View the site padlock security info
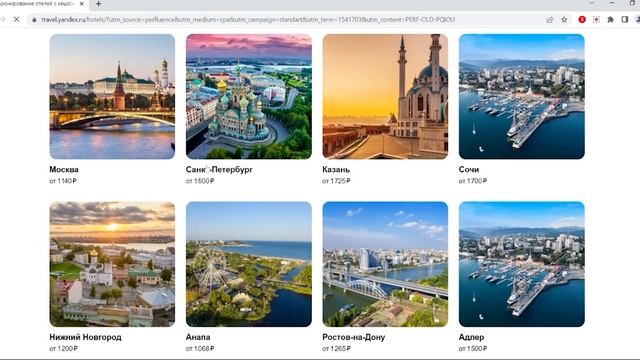The height and width of the screenshot is (360, 640). click(34, 20)
